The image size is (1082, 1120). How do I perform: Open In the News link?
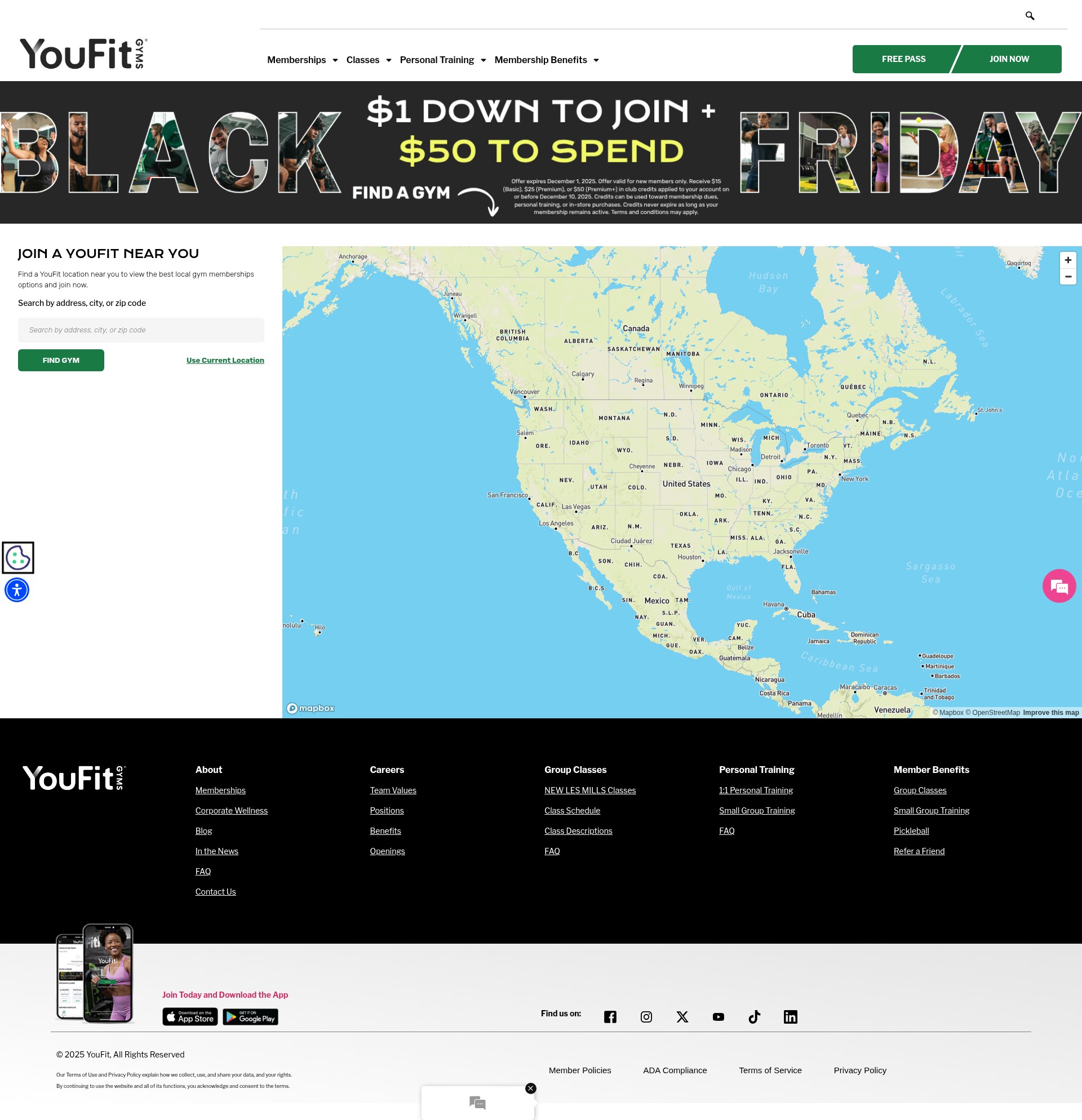pyautogui.click(x=216, y=851)
